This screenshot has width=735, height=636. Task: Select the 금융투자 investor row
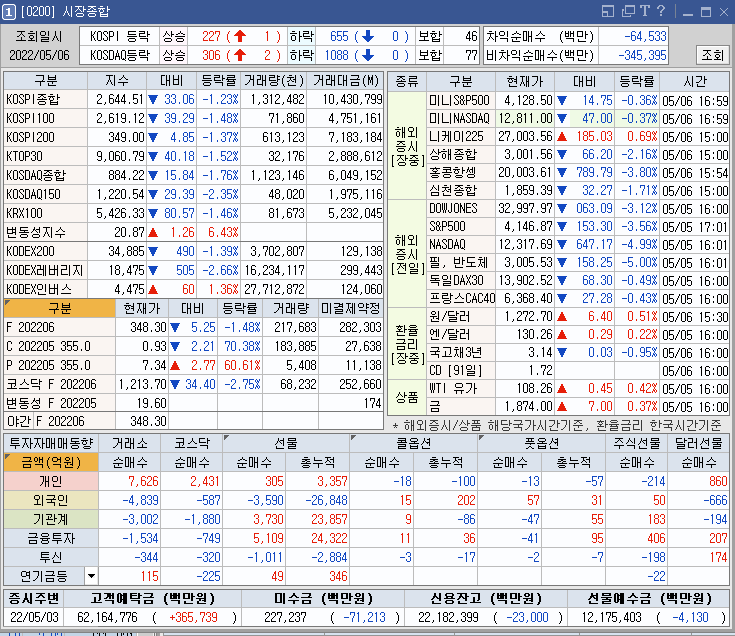point(51,539)
